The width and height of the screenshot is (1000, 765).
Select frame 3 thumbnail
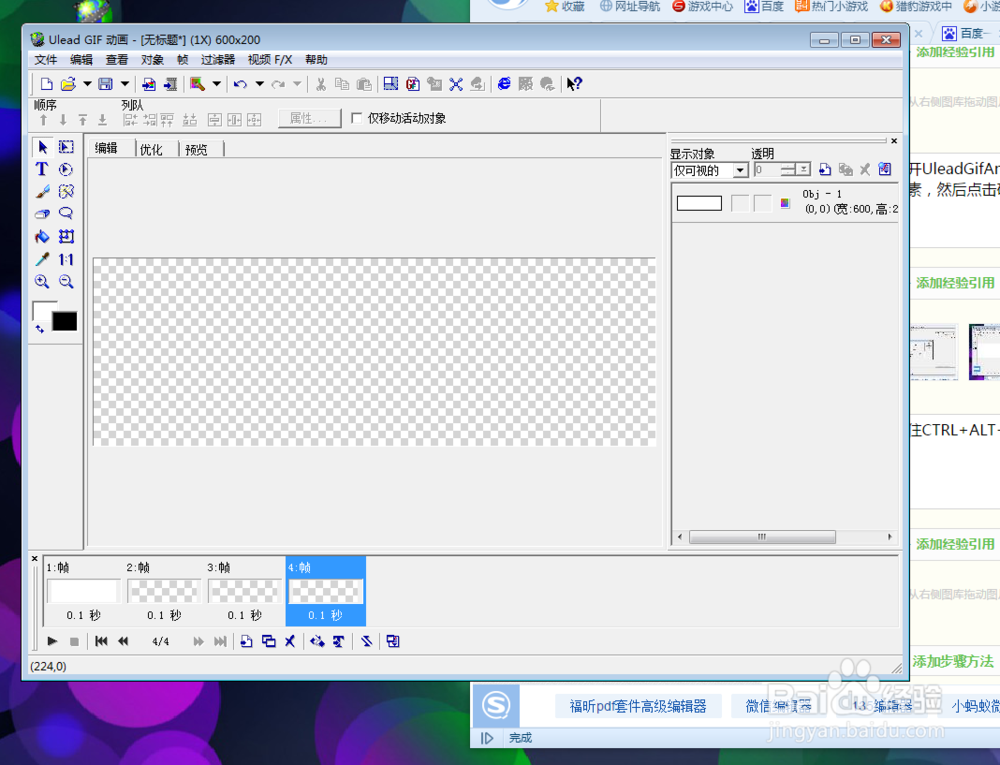click(245, 591)
